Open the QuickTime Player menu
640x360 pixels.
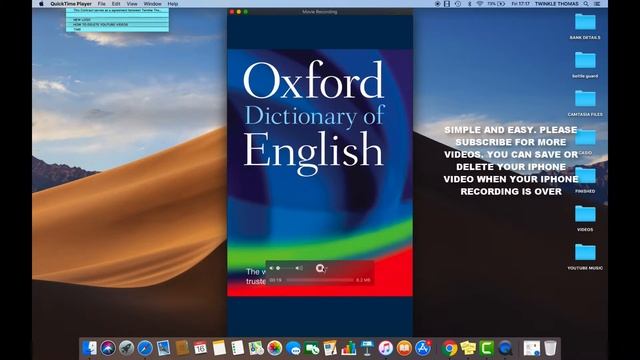(71, 4)
